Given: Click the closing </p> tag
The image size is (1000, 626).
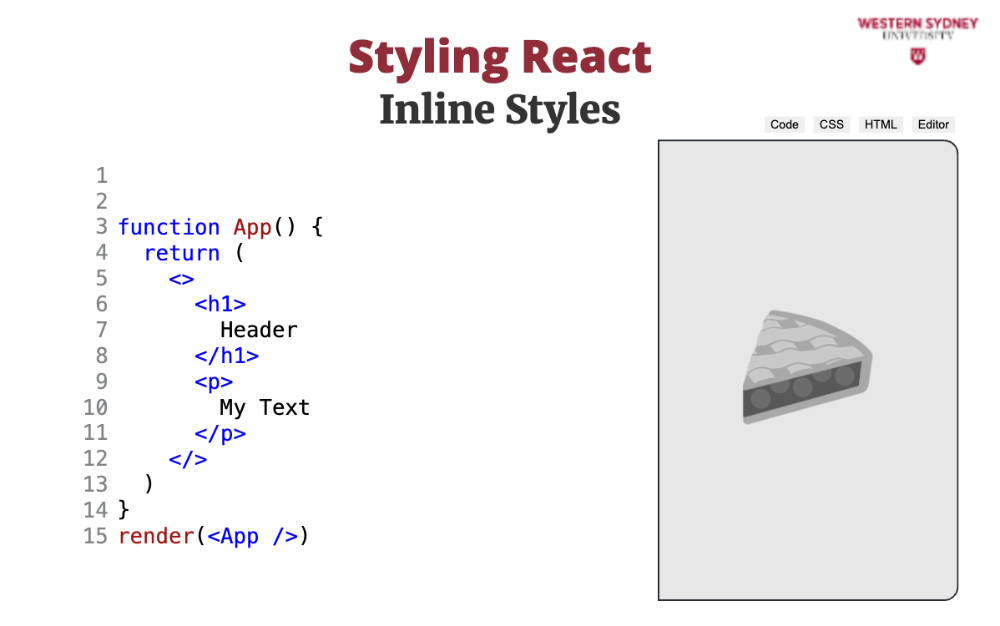Looking at the screenshot, I should pos(220,433).
